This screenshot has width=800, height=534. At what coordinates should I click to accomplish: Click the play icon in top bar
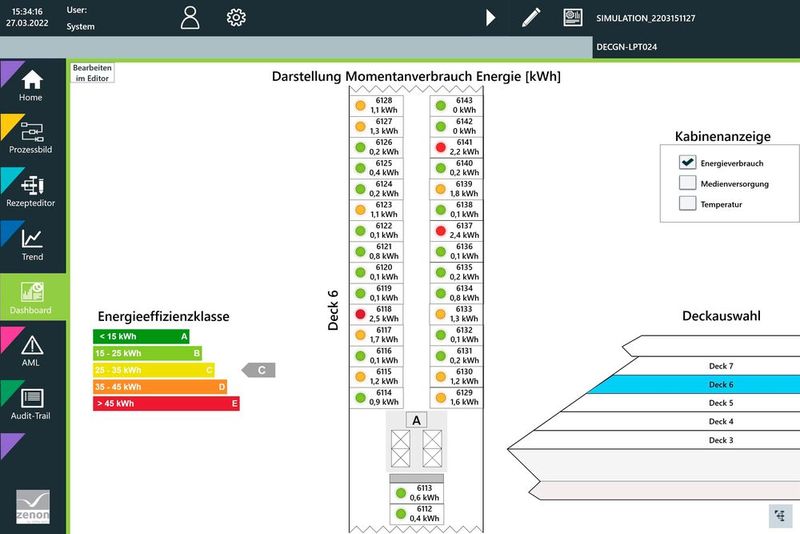pyautogui.click(x=490, y=18)
